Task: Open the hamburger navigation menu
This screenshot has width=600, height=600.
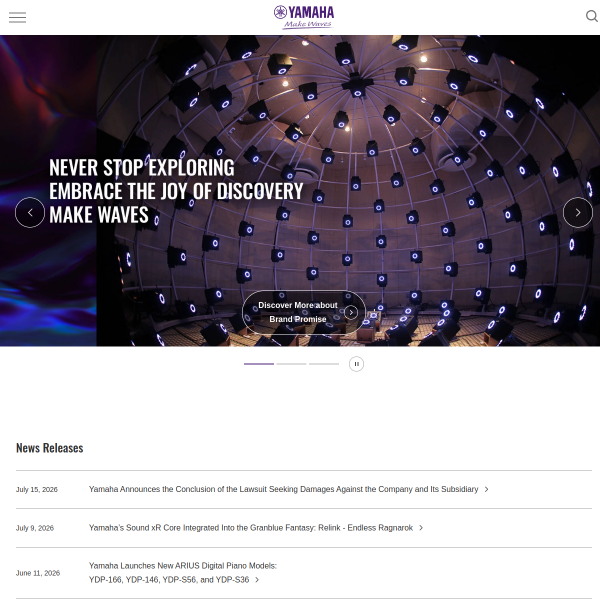Action: tap(18, 17)
